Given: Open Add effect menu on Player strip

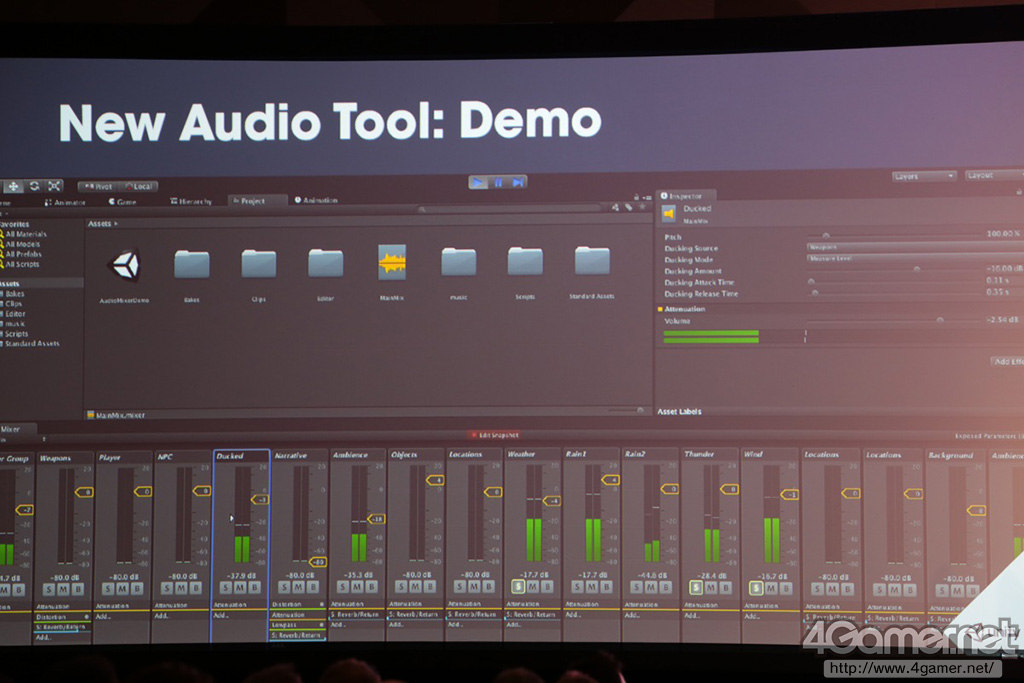Looking at the screenshot, I should [x=103, y=616].
